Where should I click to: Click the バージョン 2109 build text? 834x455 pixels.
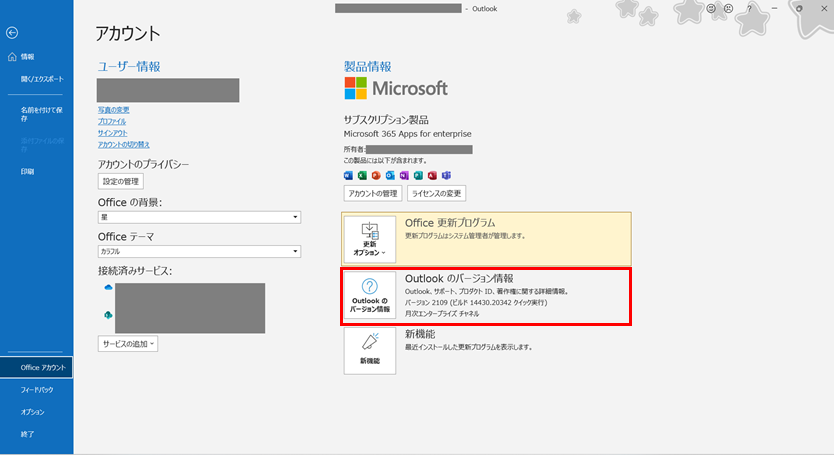pos(476,302)
